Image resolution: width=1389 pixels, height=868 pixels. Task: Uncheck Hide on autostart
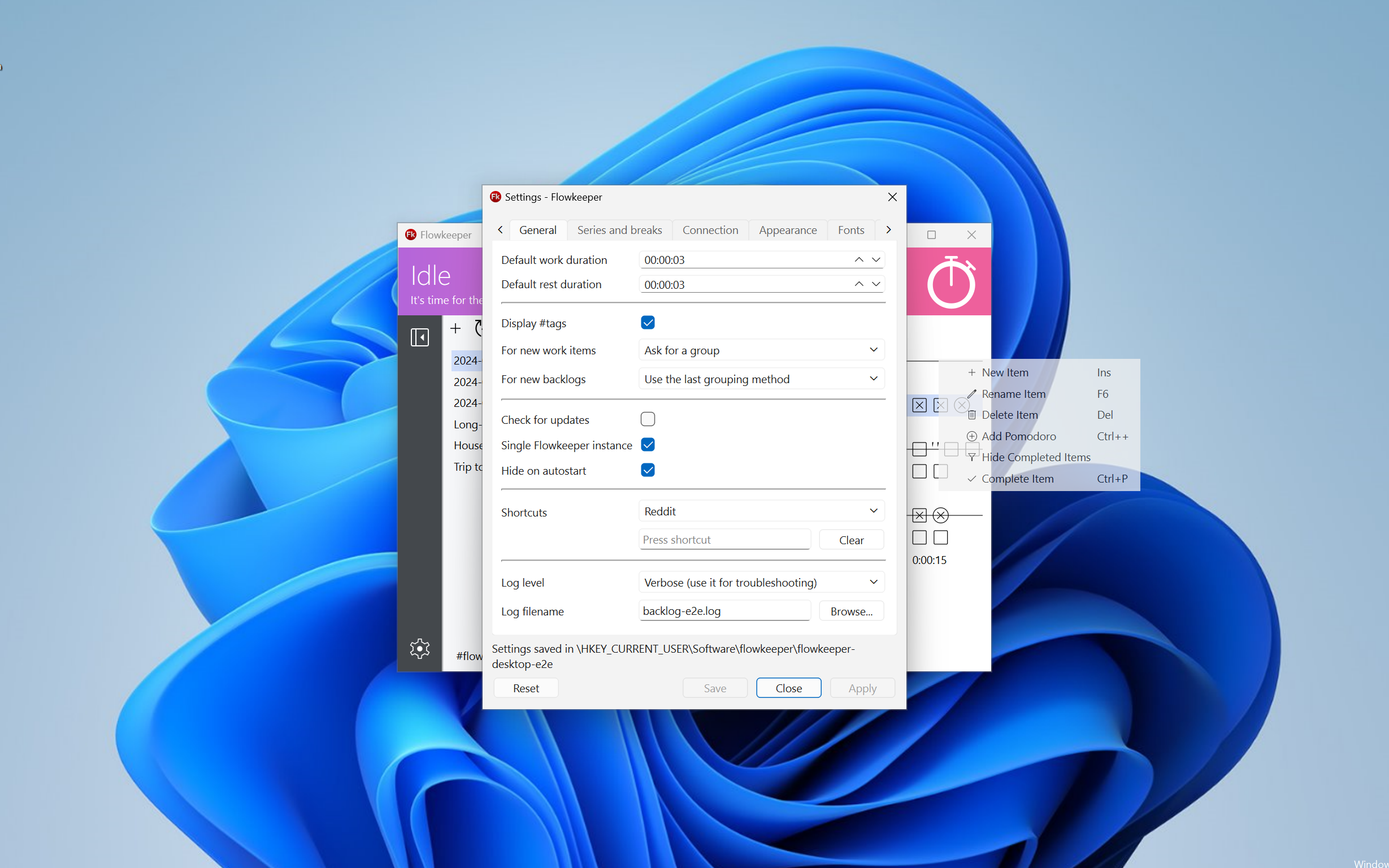[648, 470]
